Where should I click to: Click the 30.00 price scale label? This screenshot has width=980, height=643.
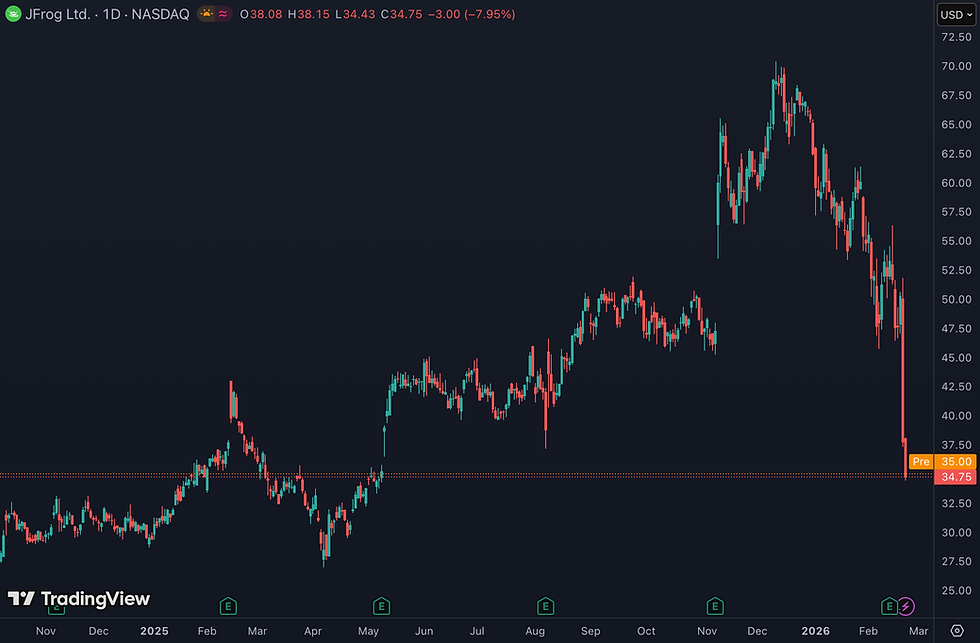tap(956, 532)
